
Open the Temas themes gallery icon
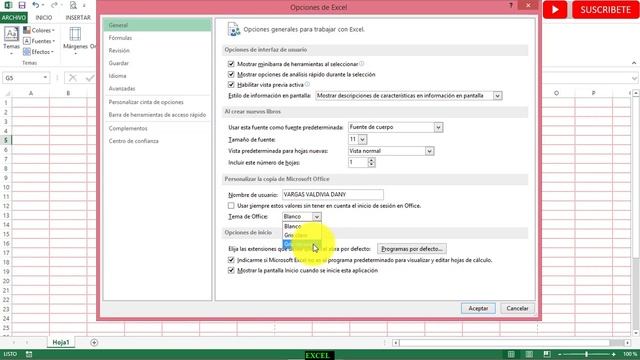(11, 34)
